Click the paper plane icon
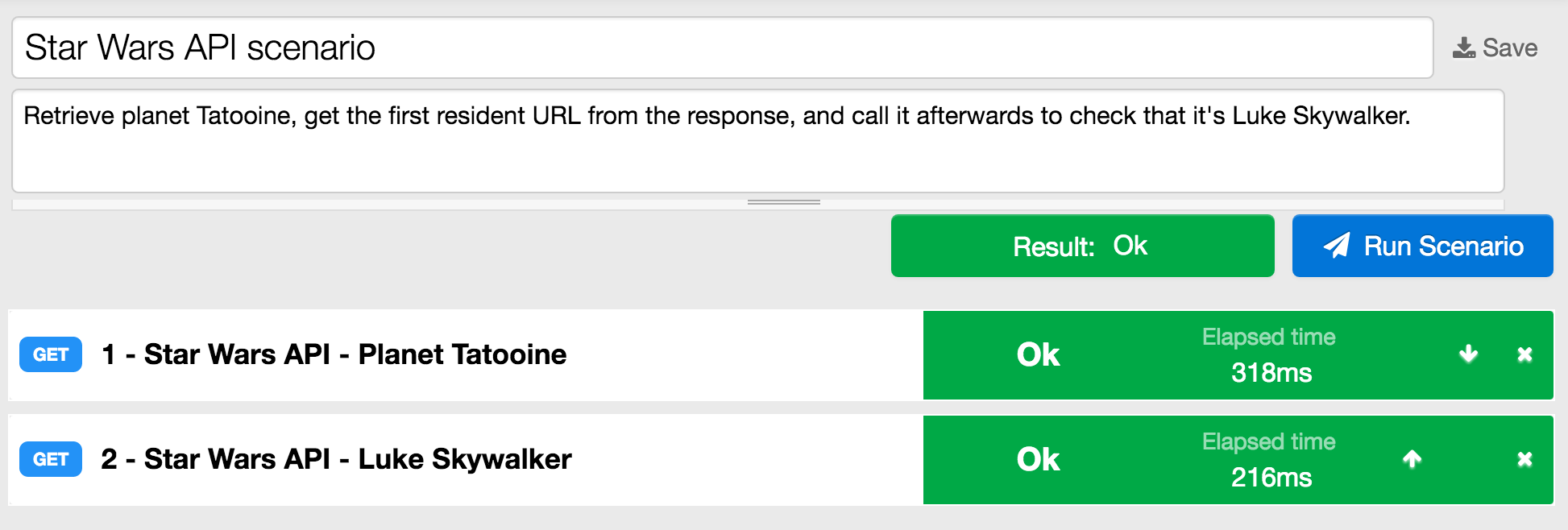Viewport: 1568px width, 530px height. click(x=1337, y=246)
